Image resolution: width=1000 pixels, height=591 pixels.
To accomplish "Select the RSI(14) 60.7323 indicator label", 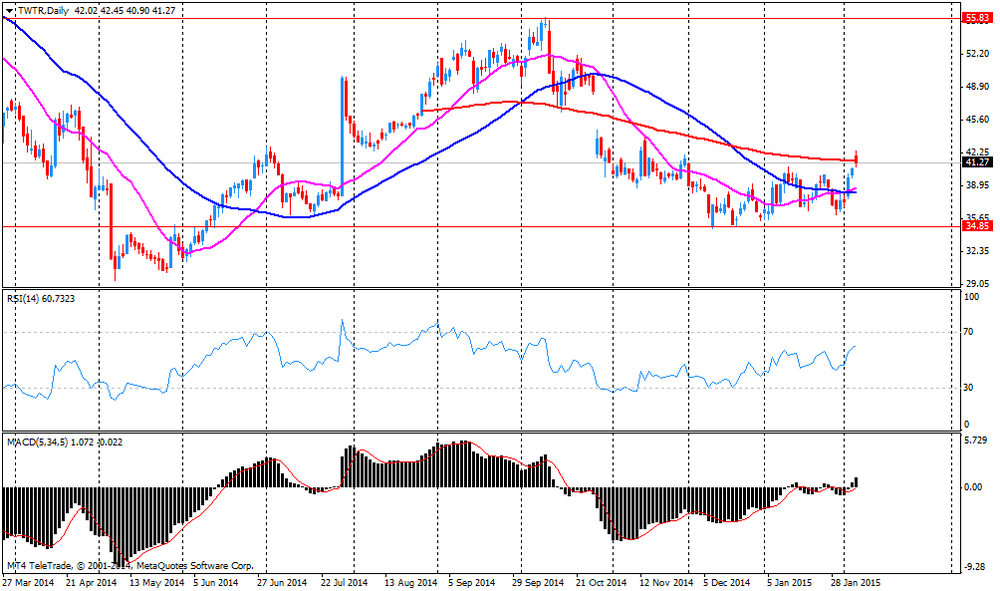I will tap(41, 298).
